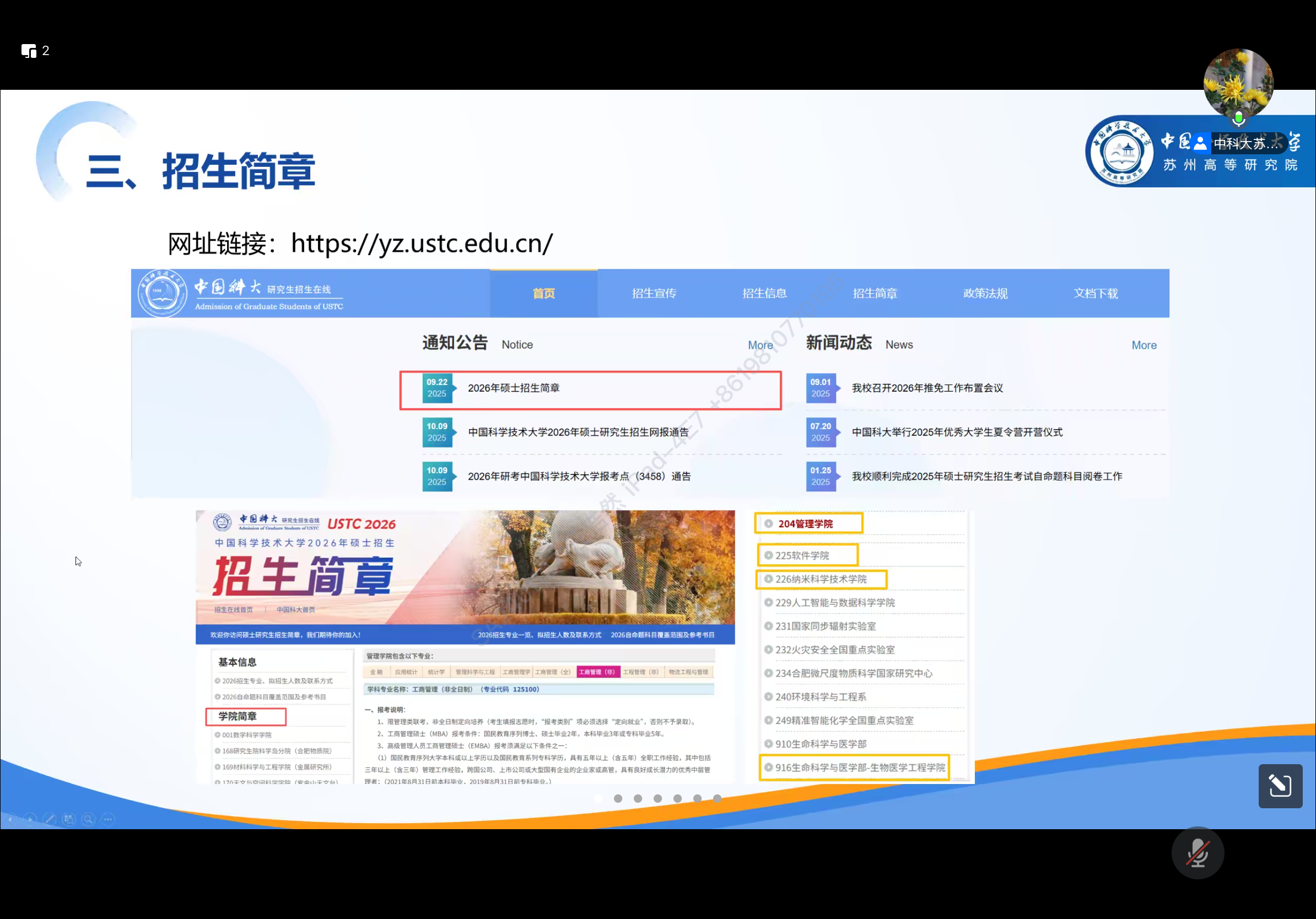Select the 招生信息 navigation tab
The width and height of the screenshot is (1316, 919).
pyautogui.click(x=764, y=293)
